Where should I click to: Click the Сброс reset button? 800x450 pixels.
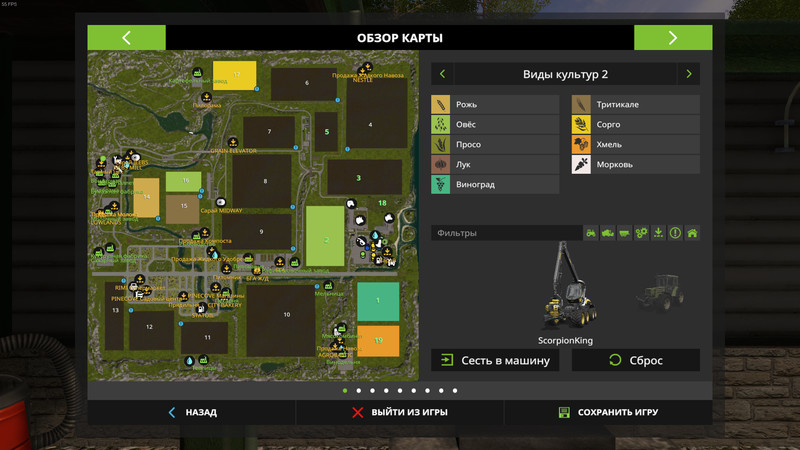point(635,360)
